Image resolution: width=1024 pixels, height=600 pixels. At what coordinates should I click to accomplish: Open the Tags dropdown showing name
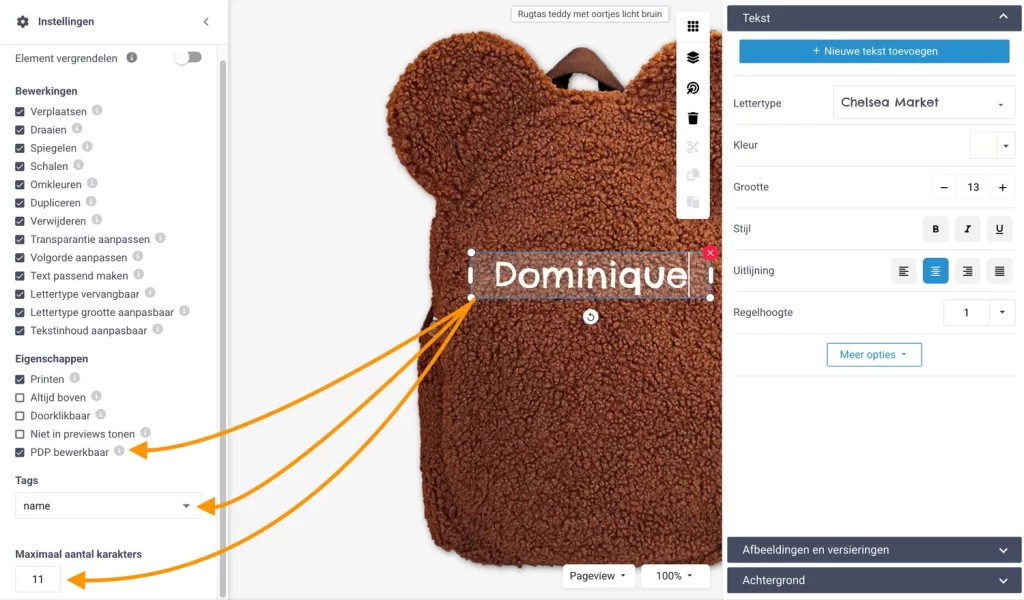point(107,505)
